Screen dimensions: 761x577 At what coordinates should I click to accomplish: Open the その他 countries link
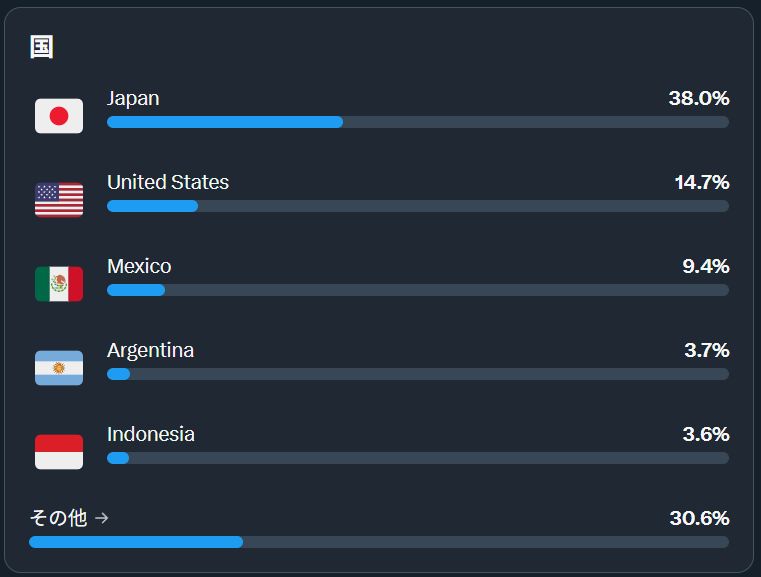pos(59,518)
